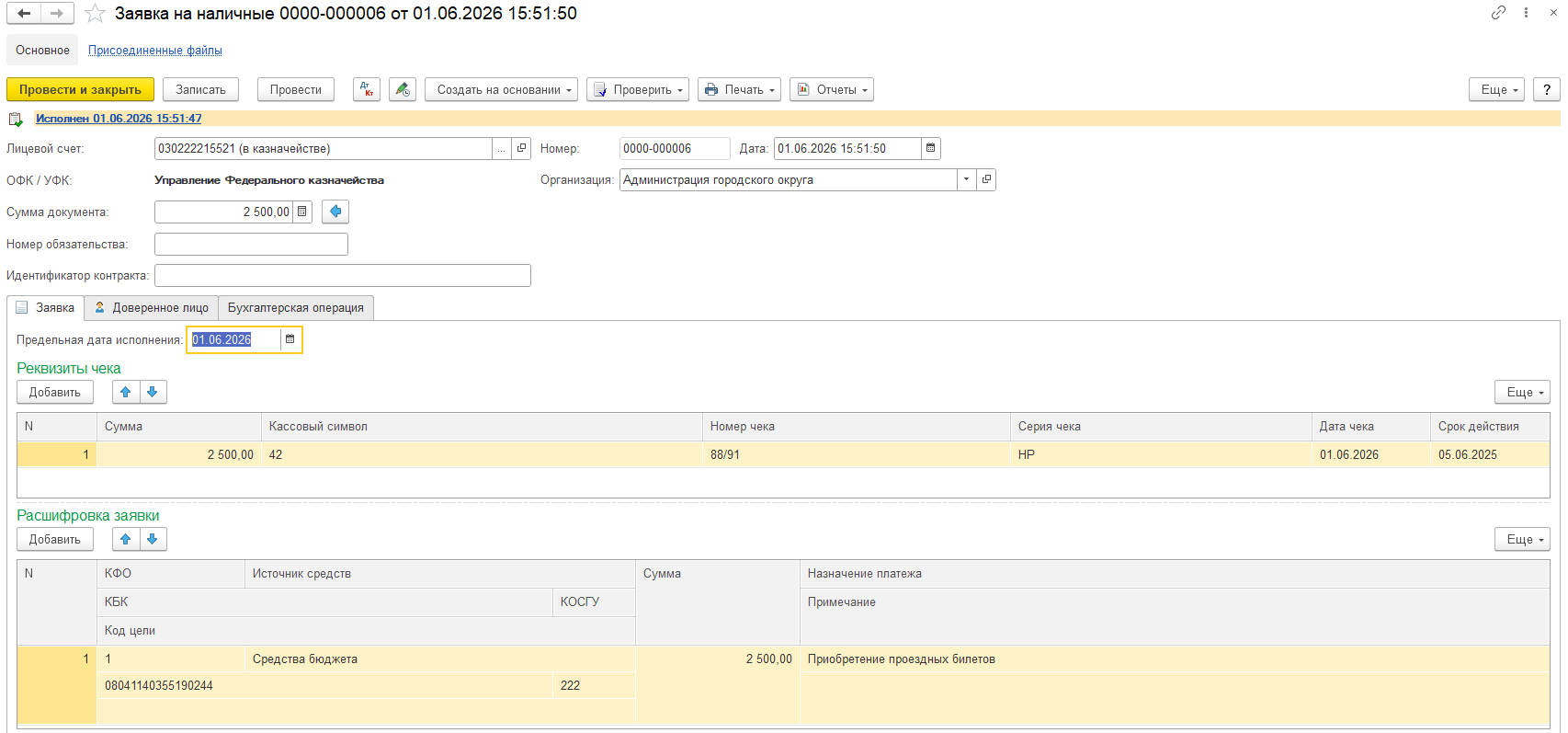The image size is (1568, 733).
Task: Show accounting entries Дт/Кт icon
Action: [x=367, y=89]
